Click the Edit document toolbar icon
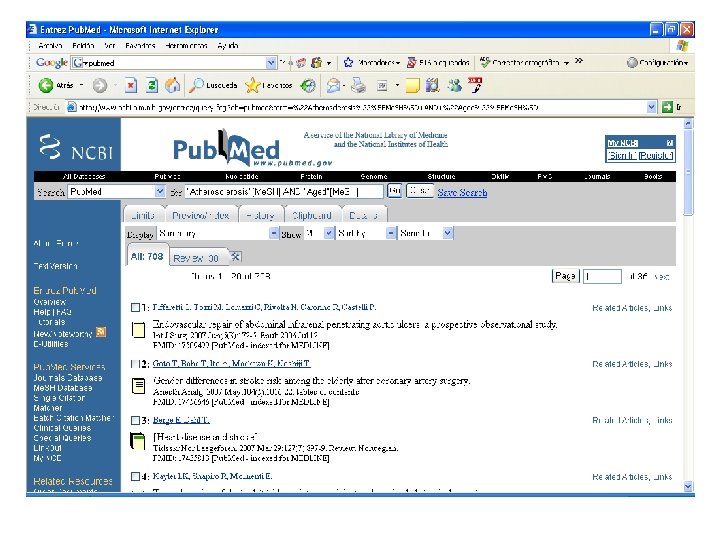The width and height of the screenshot is (720, 540). pyautogui.click(x=382, y=85)
